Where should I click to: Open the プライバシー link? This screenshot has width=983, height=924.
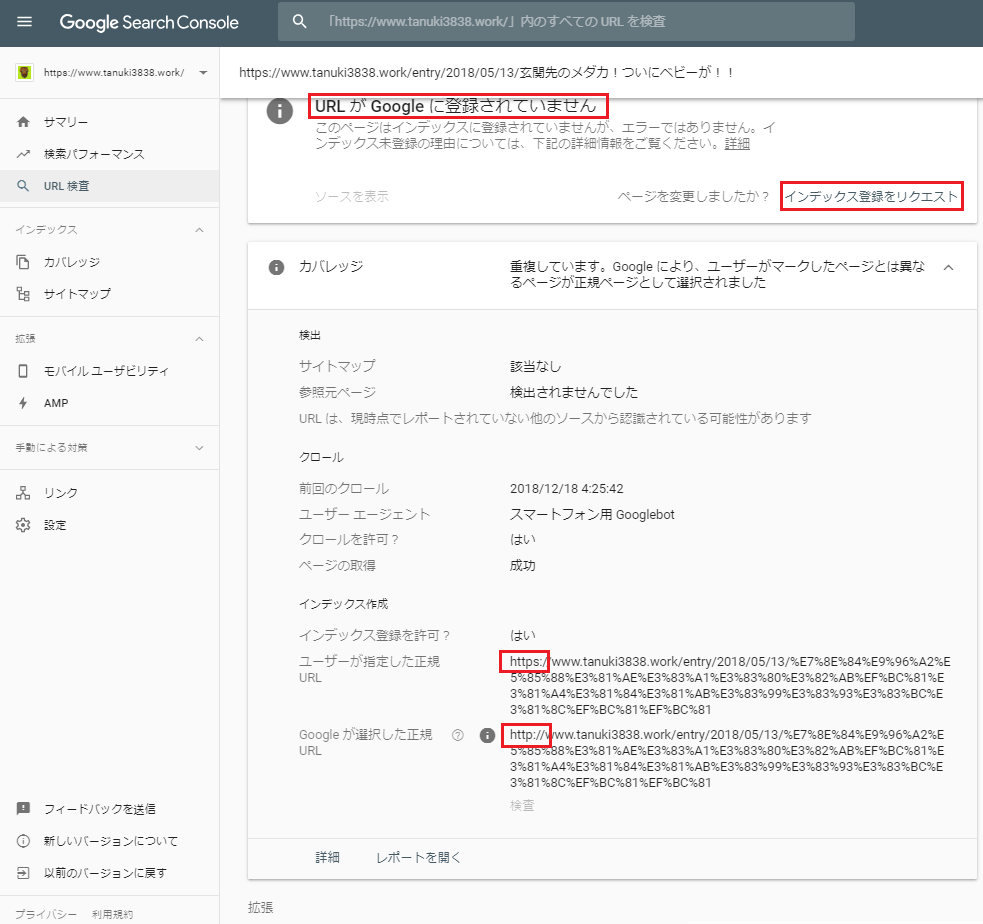[46, 914]
